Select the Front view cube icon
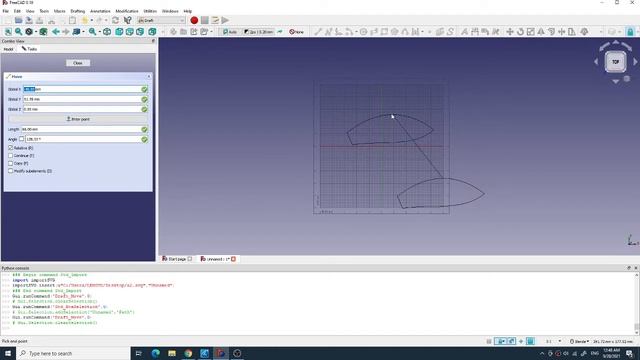 [x=119, y=32]
